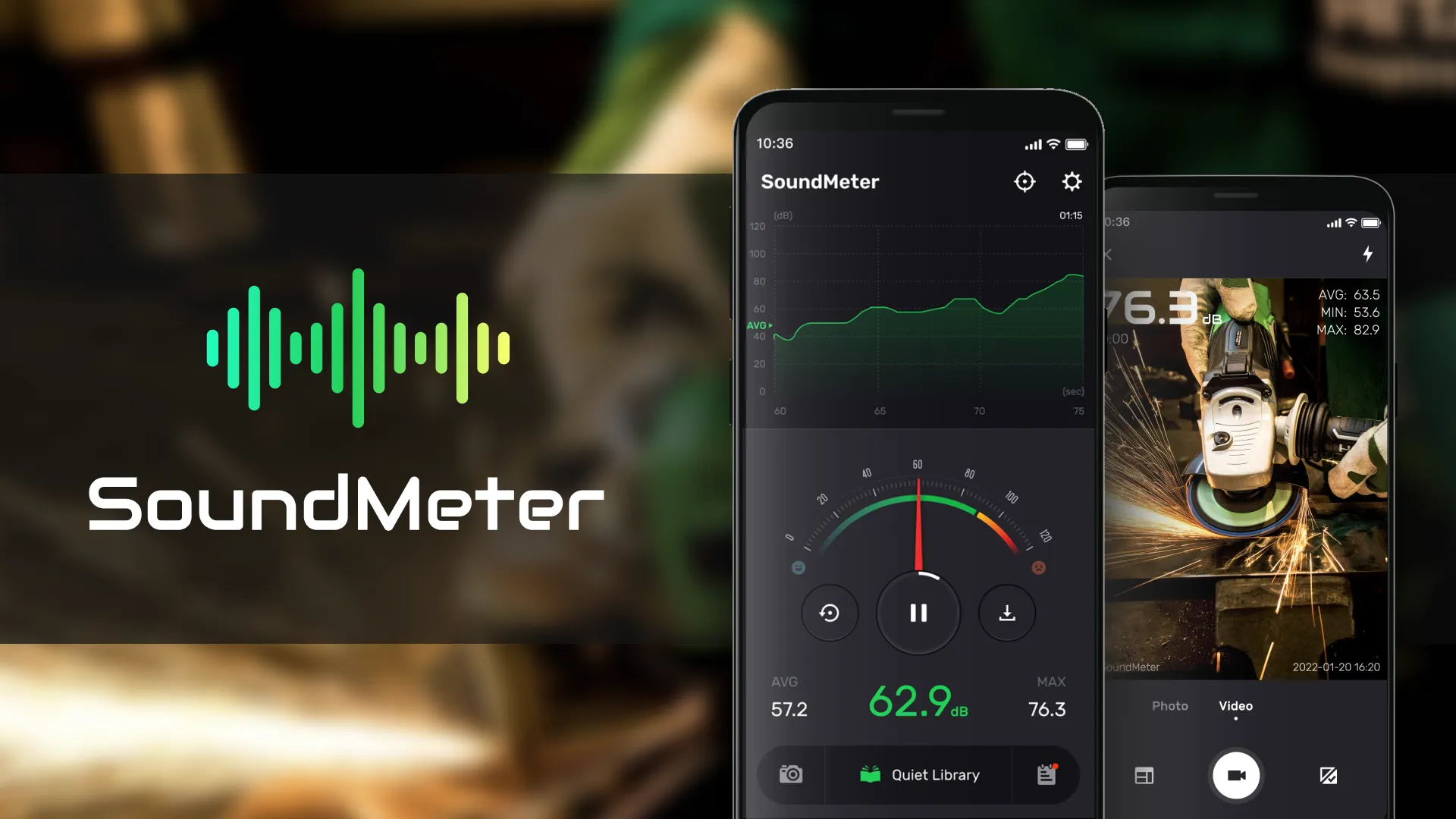Open SoundMeter settings gear icon
This screenshot has height=819, width=1456.
click(x=1071, y=182)
